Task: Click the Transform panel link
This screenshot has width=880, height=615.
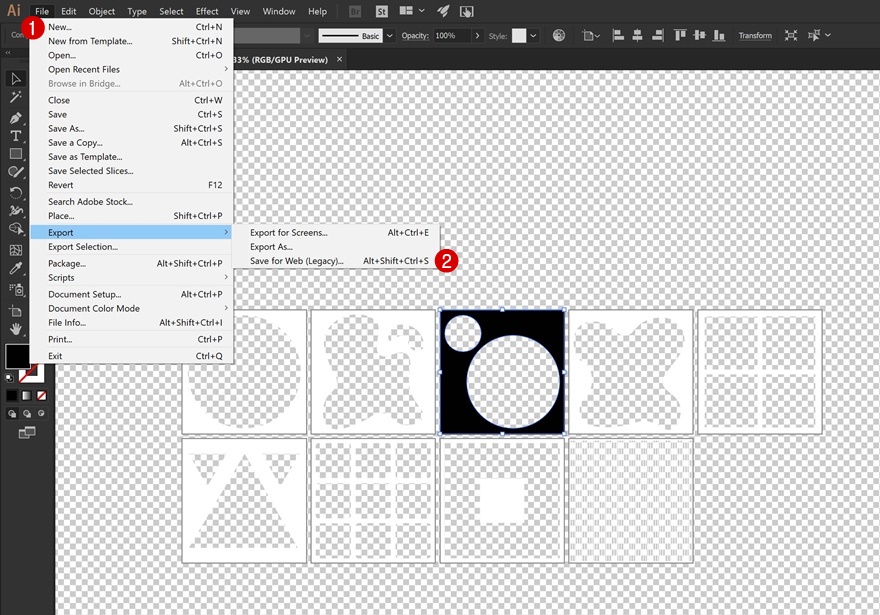Action: [x=755, y=35]
